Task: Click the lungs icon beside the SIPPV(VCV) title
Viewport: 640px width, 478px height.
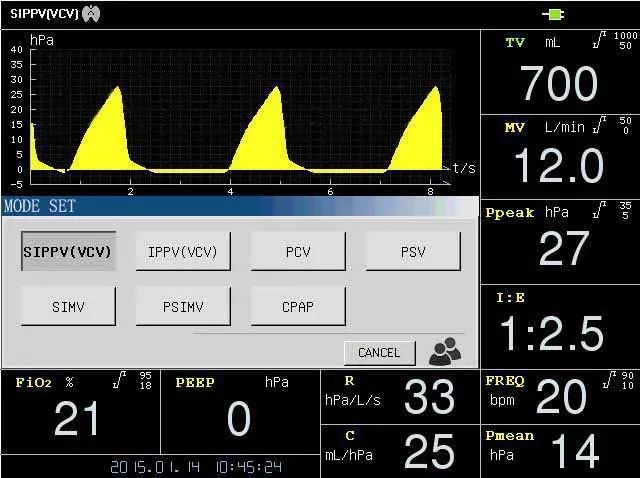Action: [91, 14]
